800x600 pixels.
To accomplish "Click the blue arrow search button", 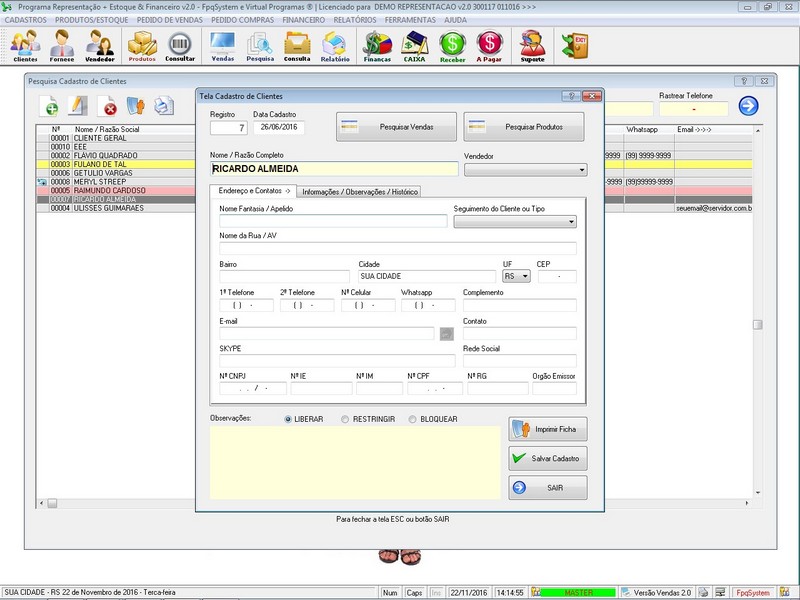I will (748, 106).
